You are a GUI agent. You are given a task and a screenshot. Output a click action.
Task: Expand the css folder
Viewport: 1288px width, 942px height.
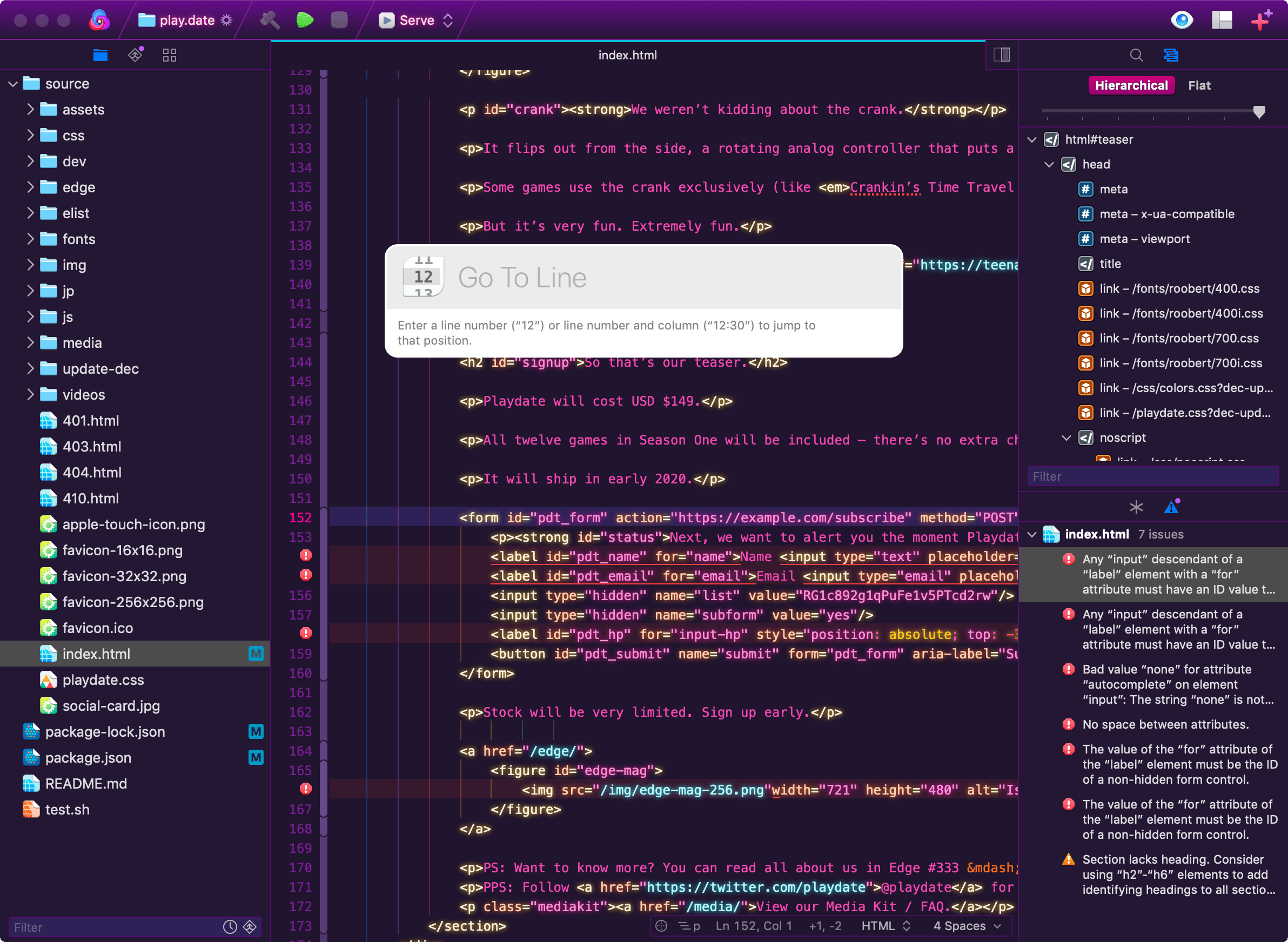[30, 136]
